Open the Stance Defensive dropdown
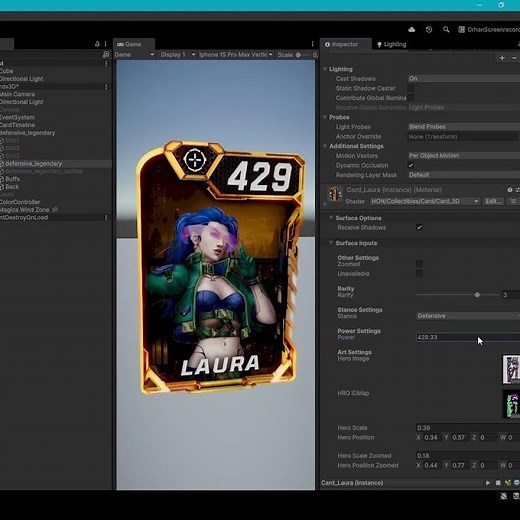Image resolution: width=520 pixels, height=520 pixels. [468, 316]
